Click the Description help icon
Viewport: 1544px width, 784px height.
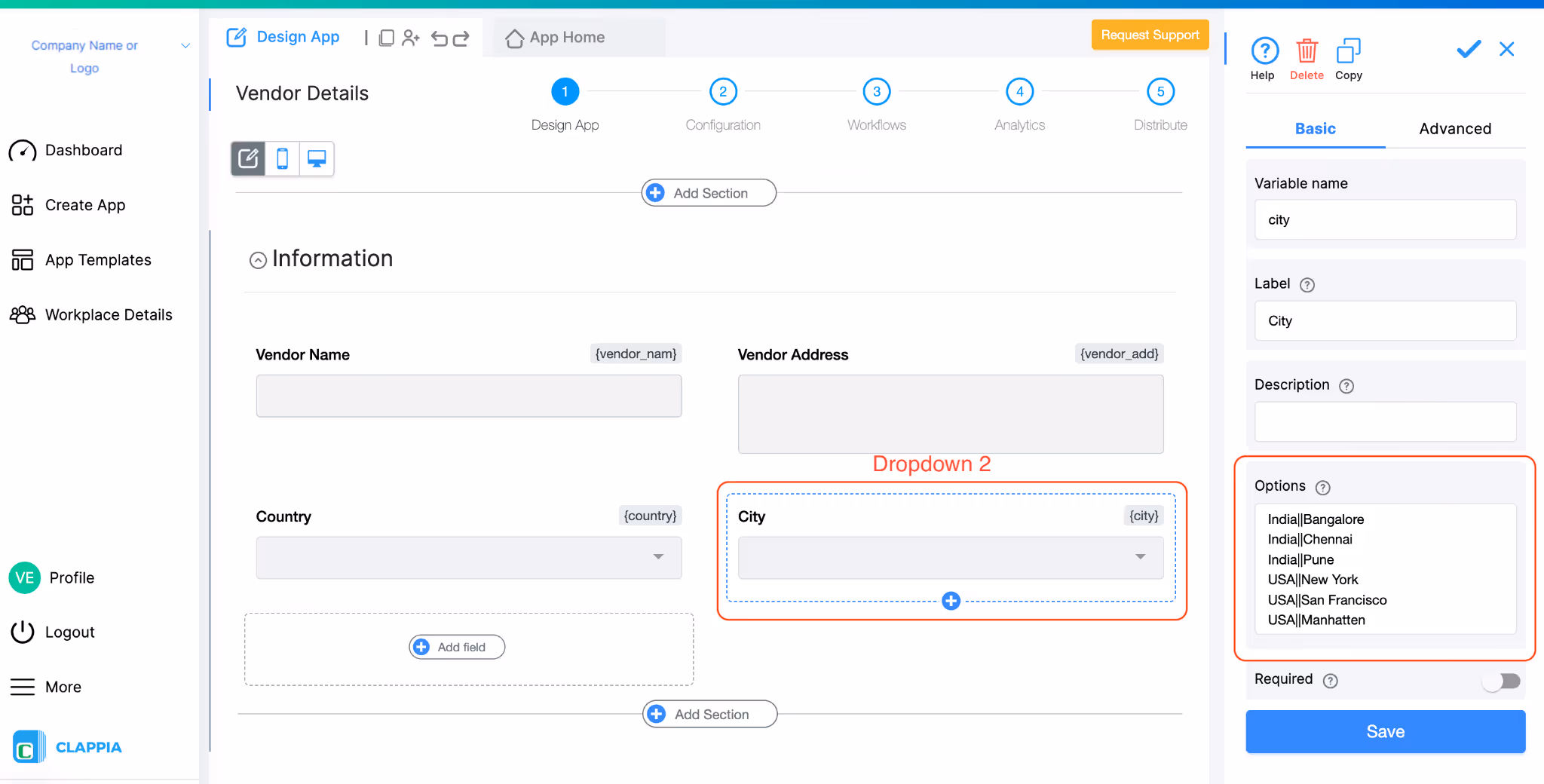1346,386
